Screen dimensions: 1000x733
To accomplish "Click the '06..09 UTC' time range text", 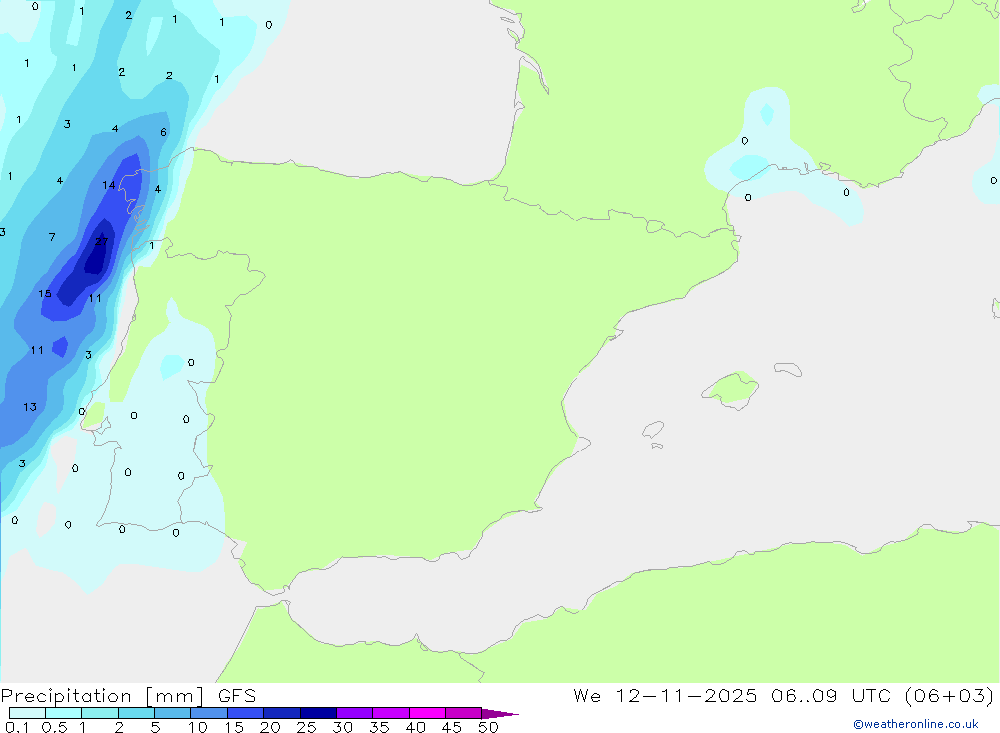I will point(832,695).
